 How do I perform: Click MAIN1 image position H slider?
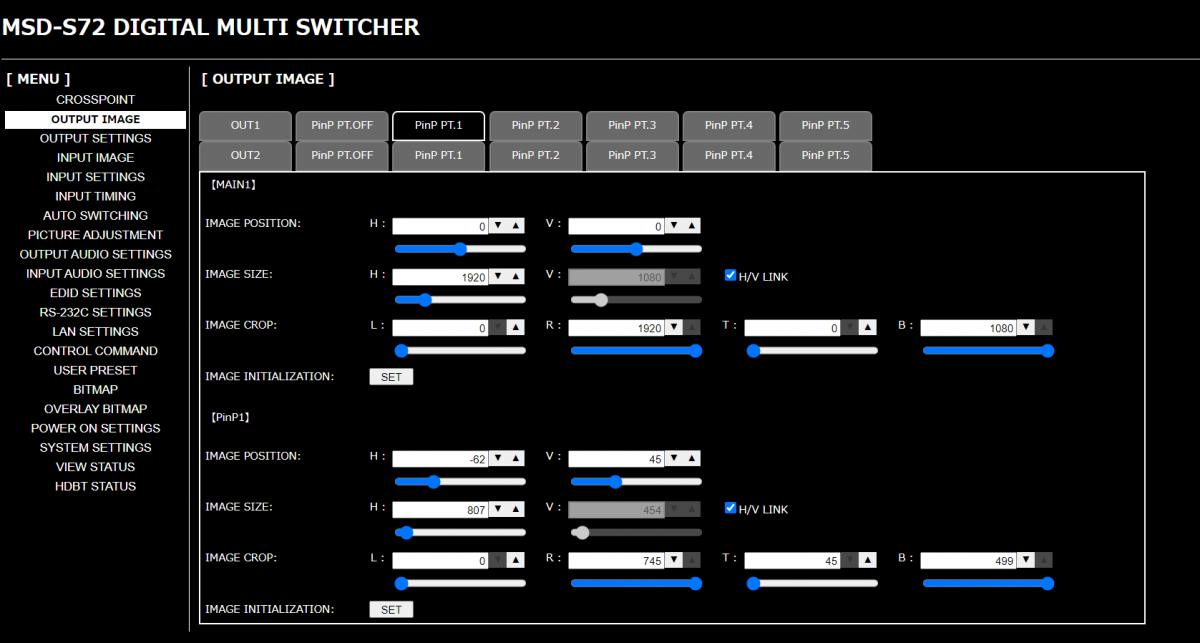point(460,248)
